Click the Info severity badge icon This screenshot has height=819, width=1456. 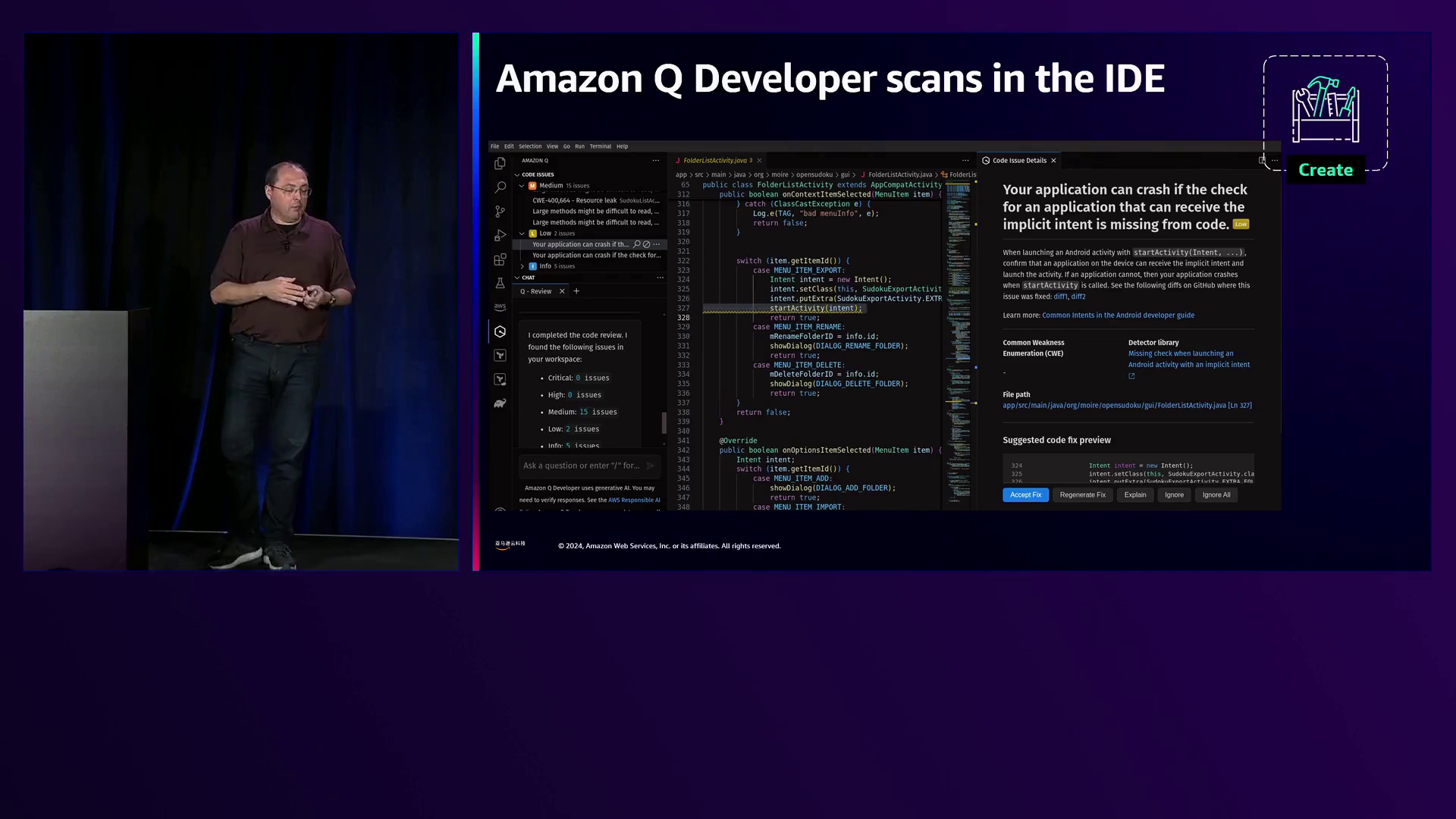pos(532,266)
